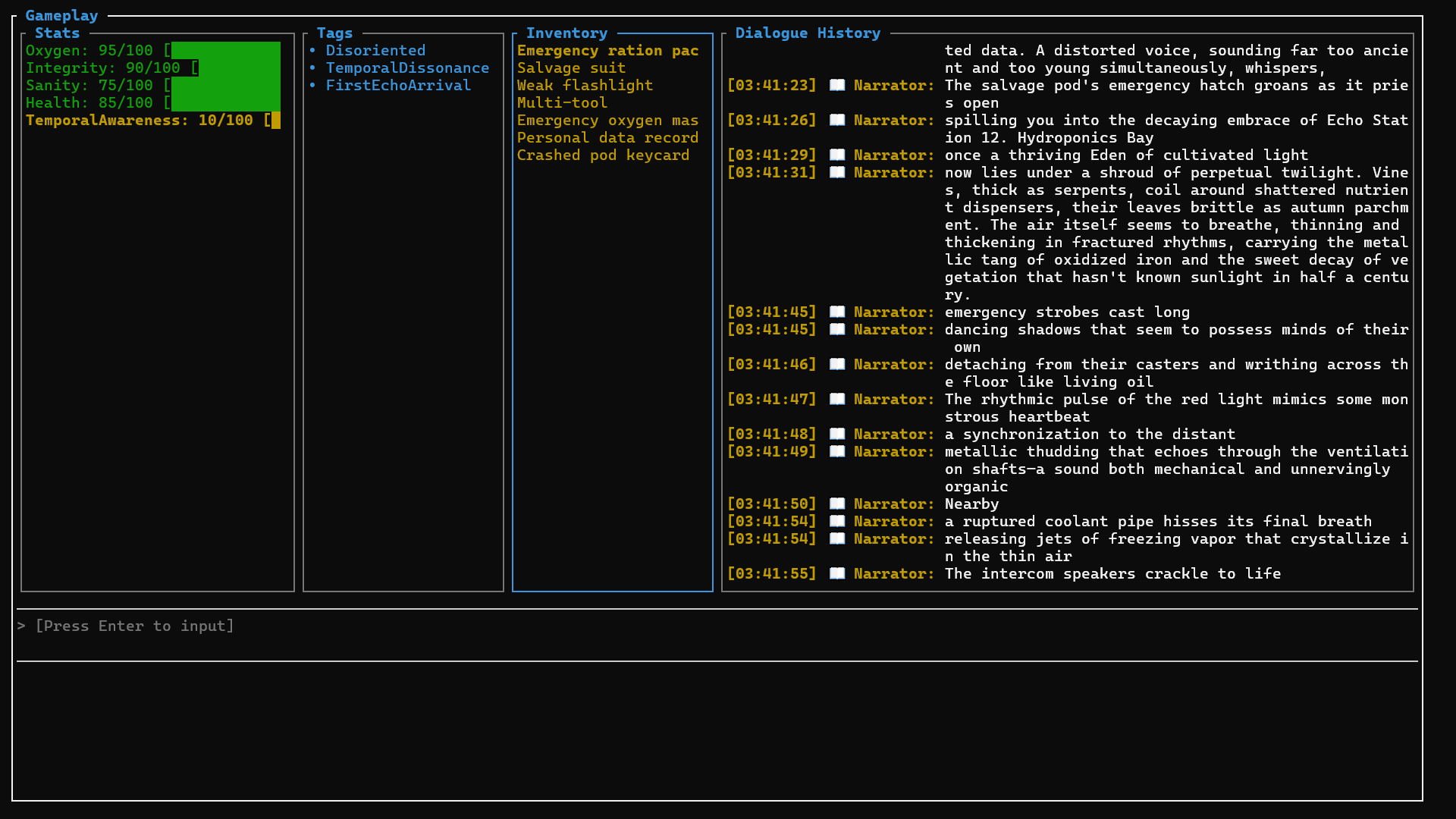
Task: Click the book icon at timestamp 03:41:55
Action: coord(837,573)
